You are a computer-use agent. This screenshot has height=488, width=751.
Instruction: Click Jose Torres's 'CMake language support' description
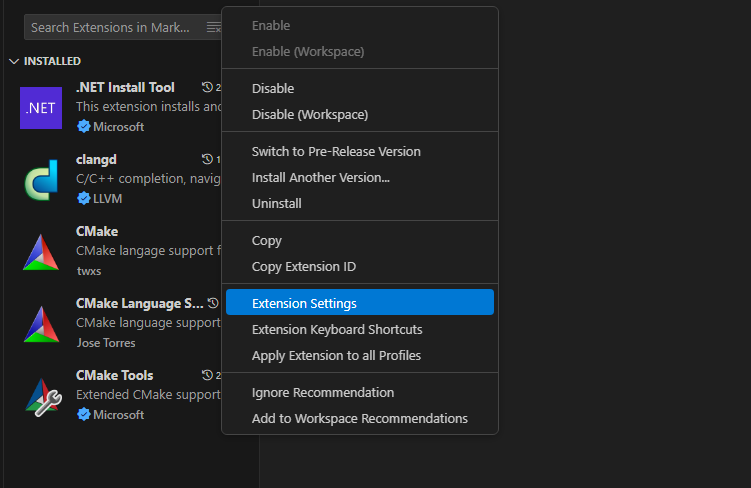(x=148, y=323)
